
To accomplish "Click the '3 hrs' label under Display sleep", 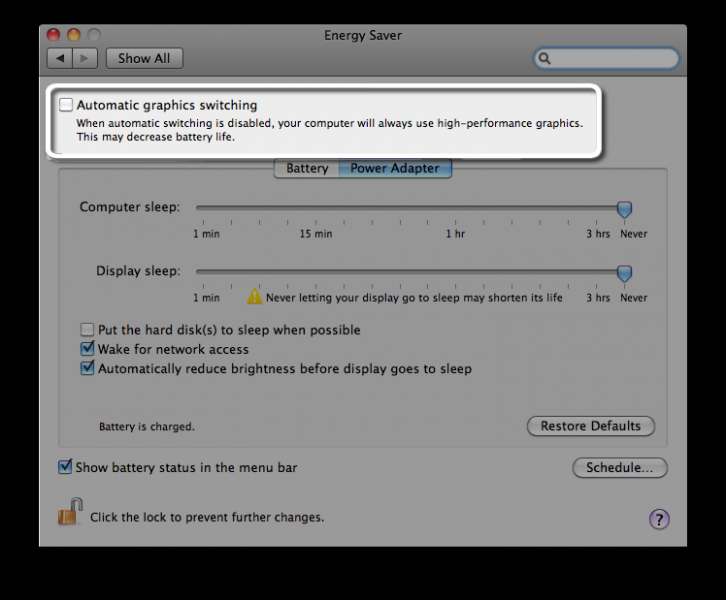I will pos(598,298).
